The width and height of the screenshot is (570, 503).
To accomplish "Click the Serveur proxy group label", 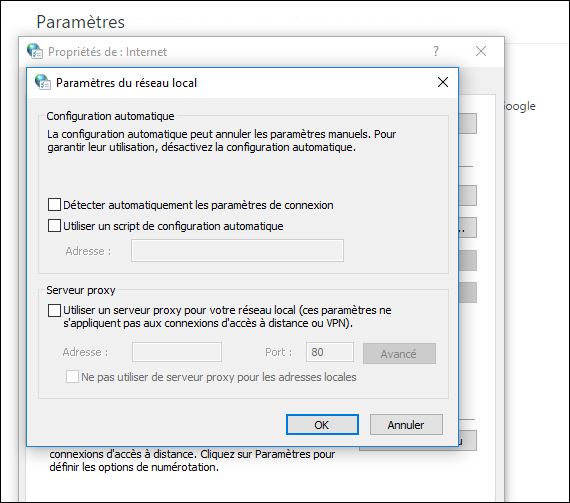I will 81,290.
